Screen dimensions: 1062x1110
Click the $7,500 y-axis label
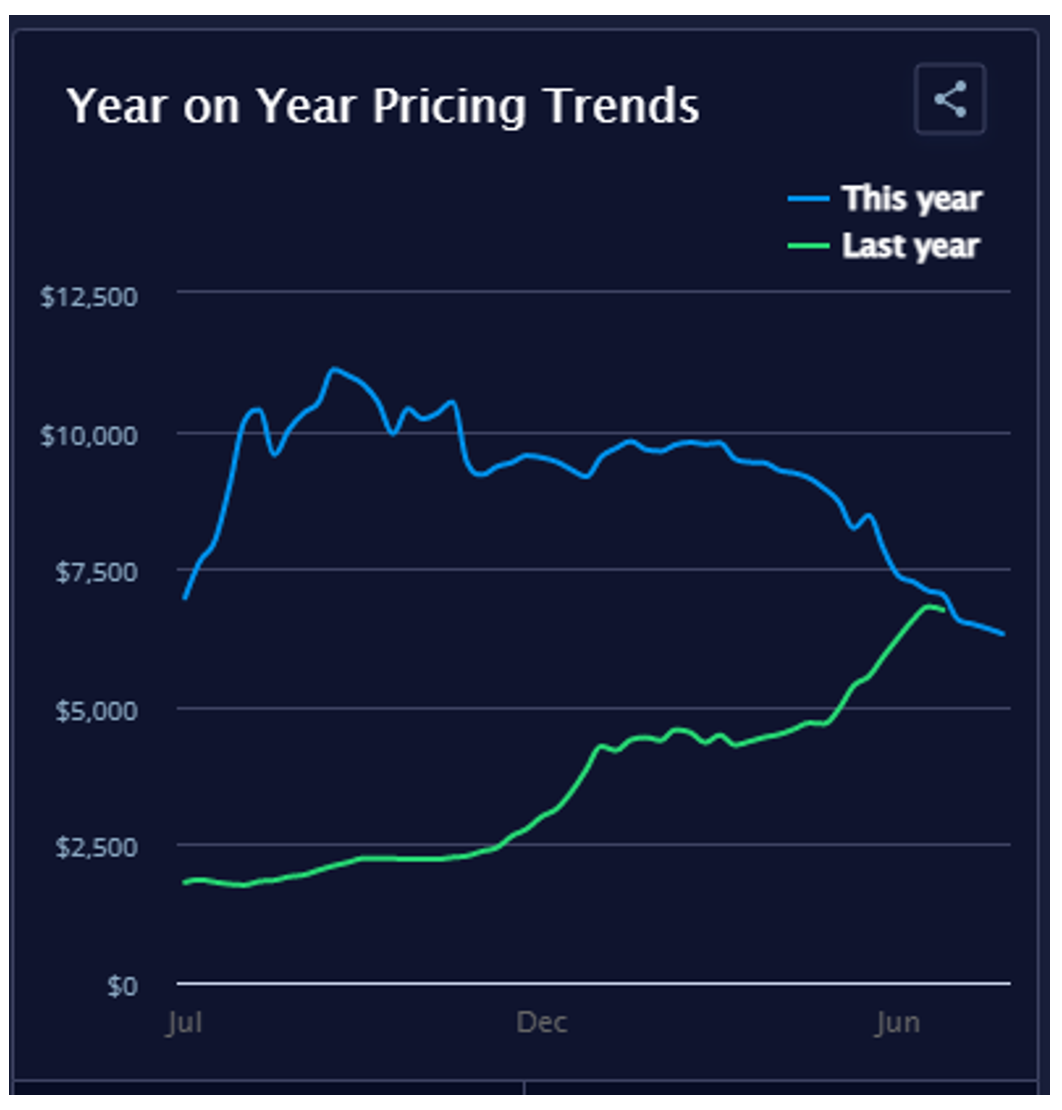click(x=93, y=571)
